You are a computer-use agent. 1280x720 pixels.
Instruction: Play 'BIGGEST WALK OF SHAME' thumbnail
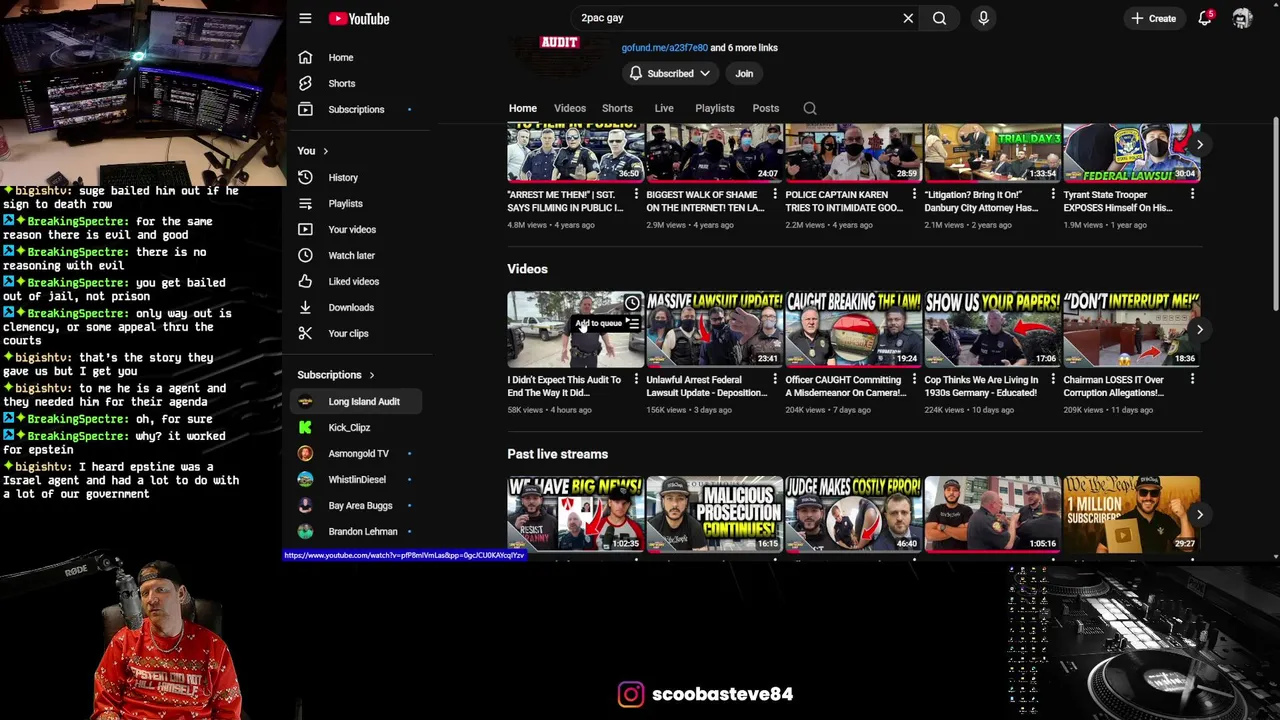pos(714,153)
